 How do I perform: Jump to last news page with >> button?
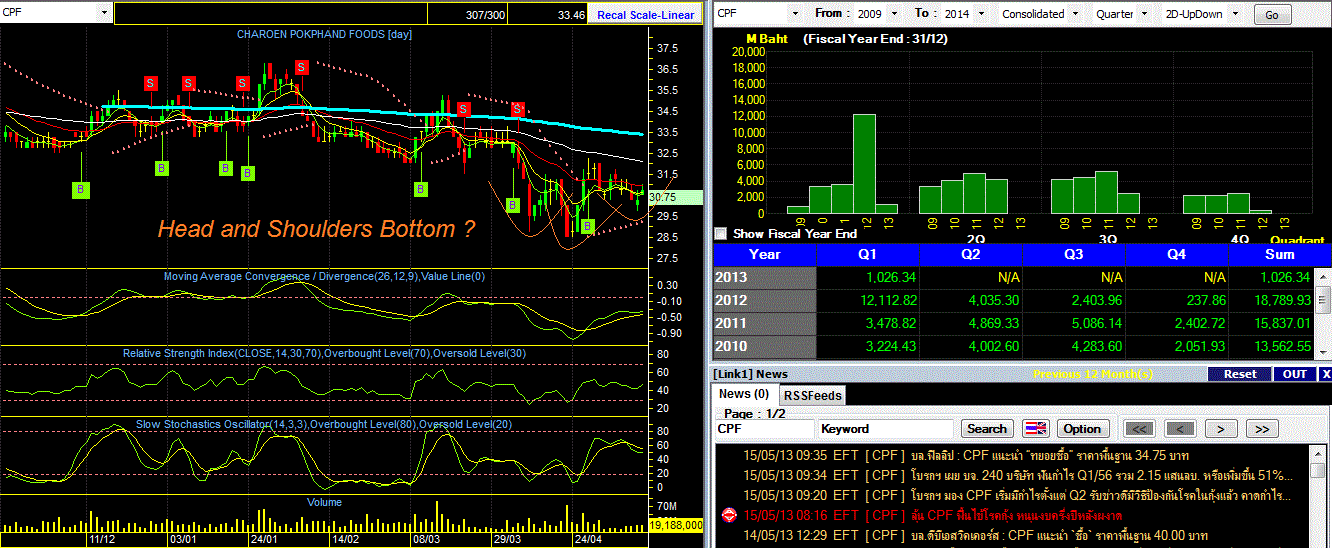tap(1262, 429)
